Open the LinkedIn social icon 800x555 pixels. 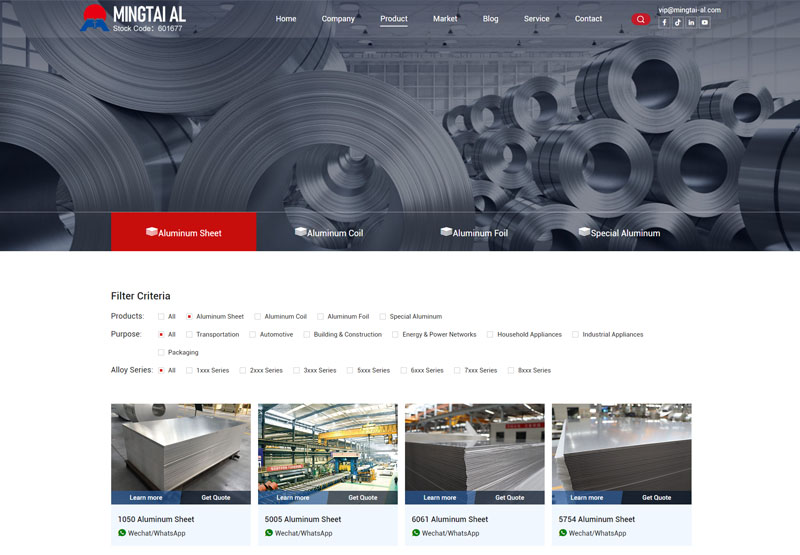pyautogui.click(x=691, y=23)
